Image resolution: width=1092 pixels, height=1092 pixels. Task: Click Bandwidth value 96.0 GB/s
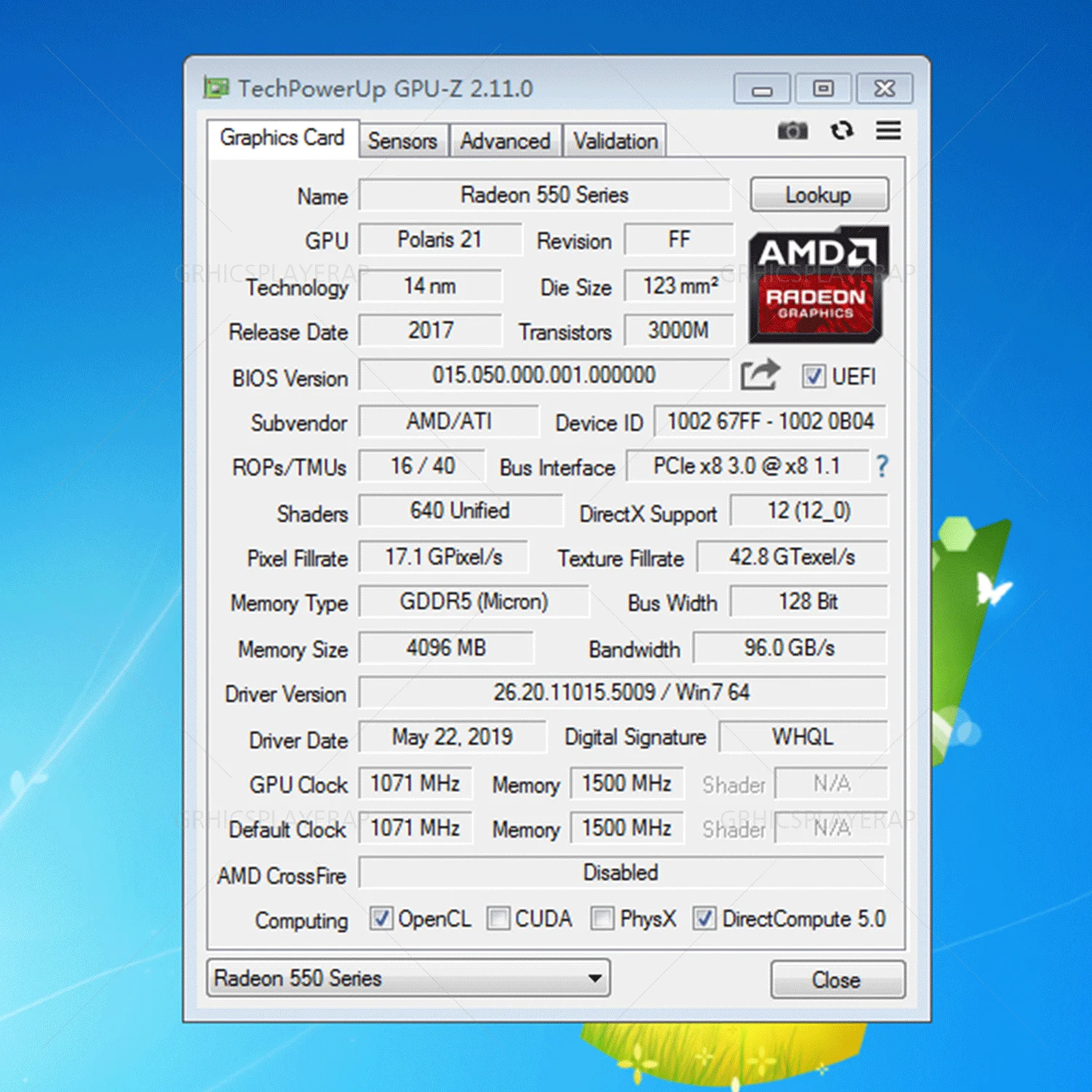[x=790, y=647]
